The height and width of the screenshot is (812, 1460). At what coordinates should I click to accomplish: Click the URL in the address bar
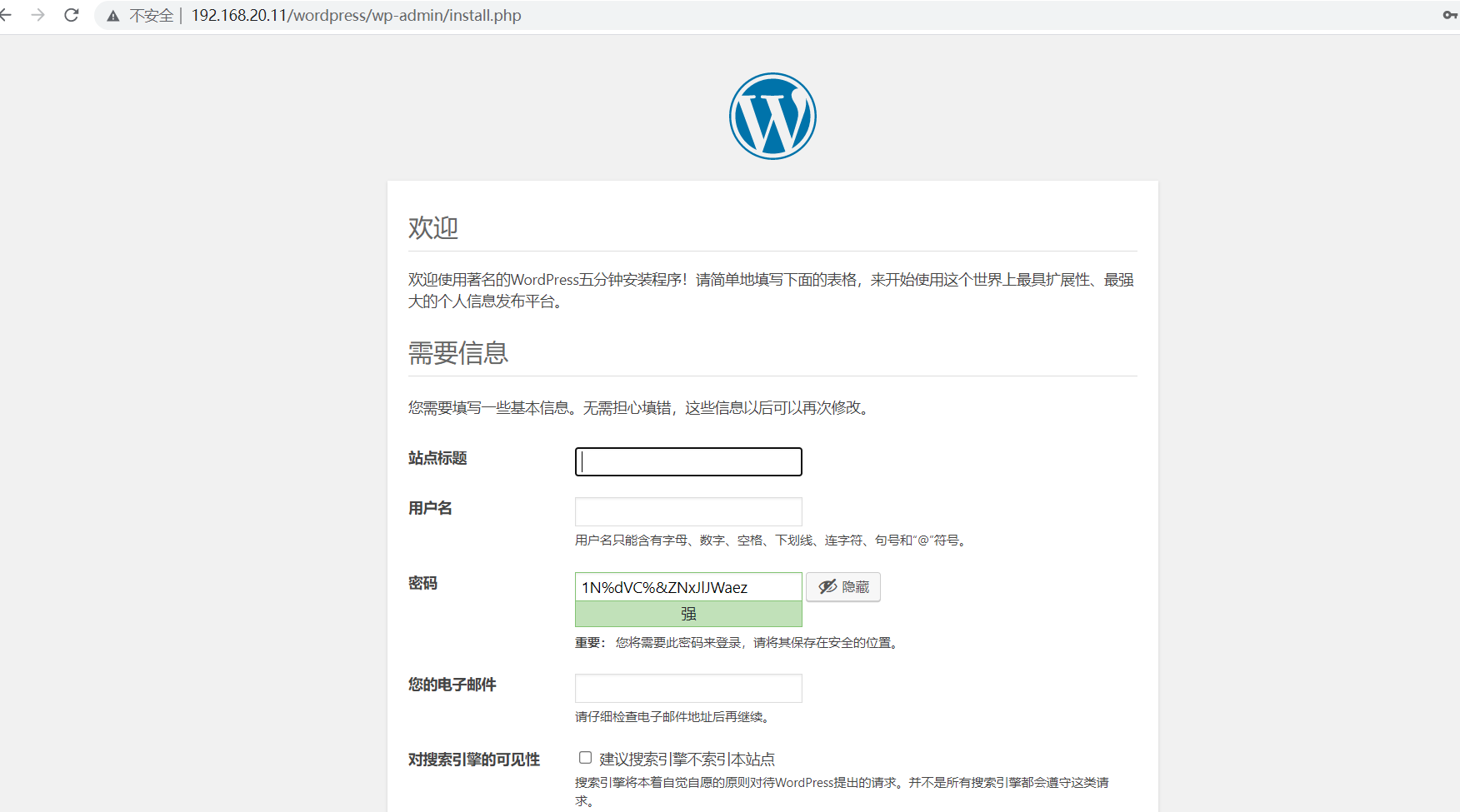(356, 15)
